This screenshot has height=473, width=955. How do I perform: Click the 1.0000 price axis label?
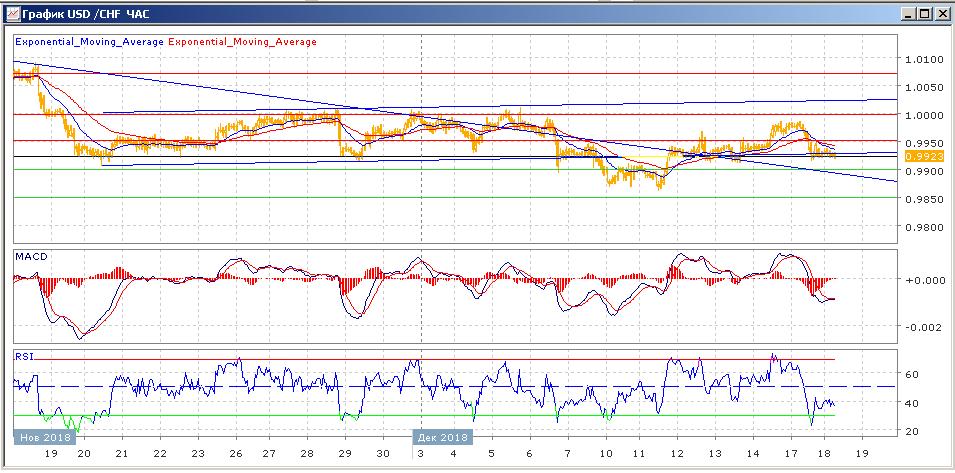[921, 116]
